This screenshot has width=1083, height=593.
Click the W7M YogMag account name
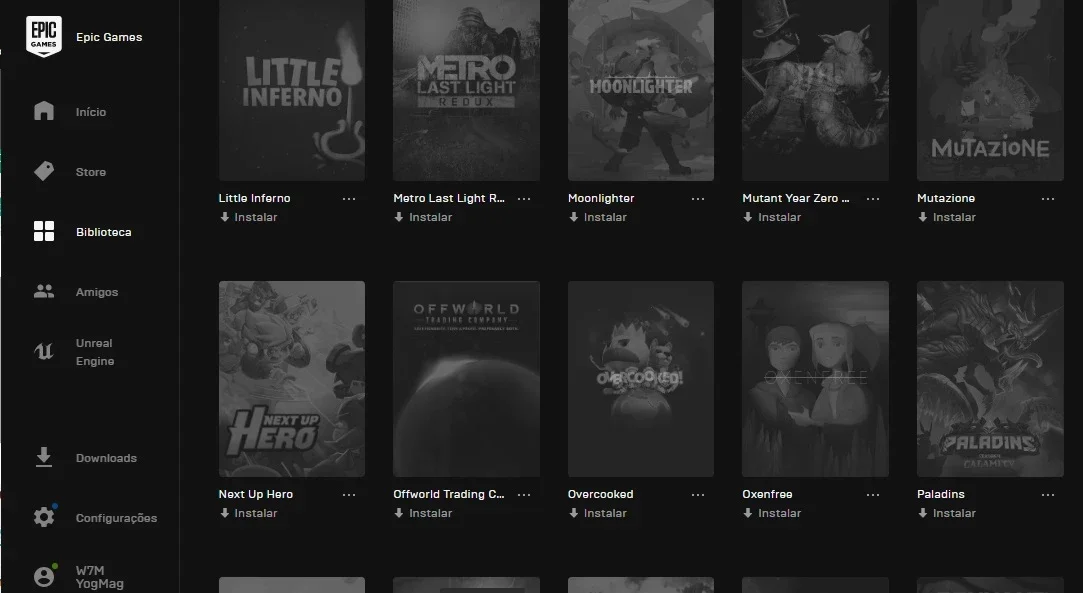click(99, 577)
